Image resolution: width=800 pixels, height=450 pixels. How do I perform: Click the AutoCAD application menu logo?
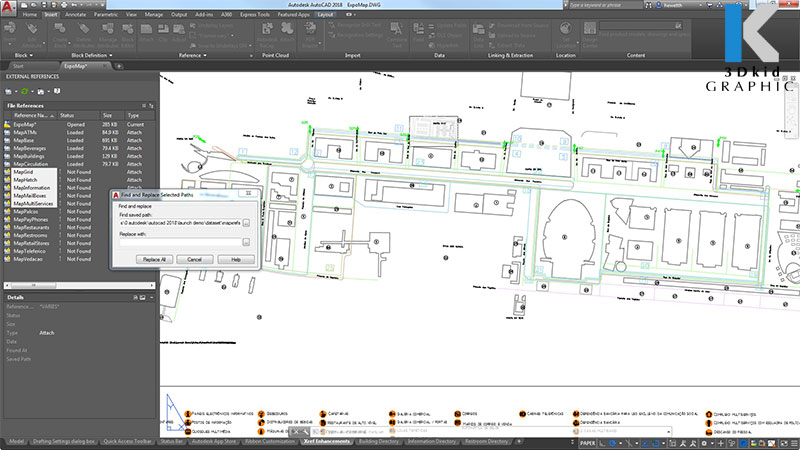tap(8, 8)
